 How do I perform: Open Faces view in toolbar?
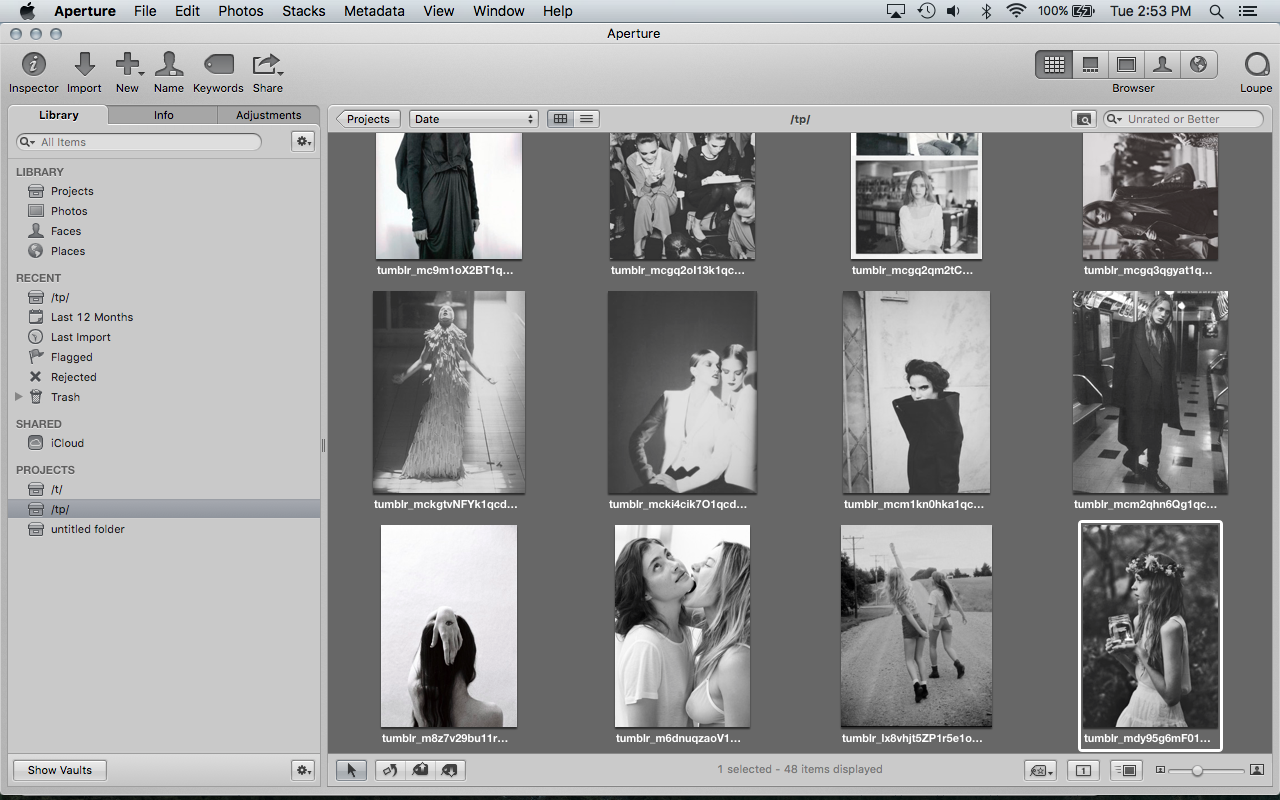(1162, 65)
